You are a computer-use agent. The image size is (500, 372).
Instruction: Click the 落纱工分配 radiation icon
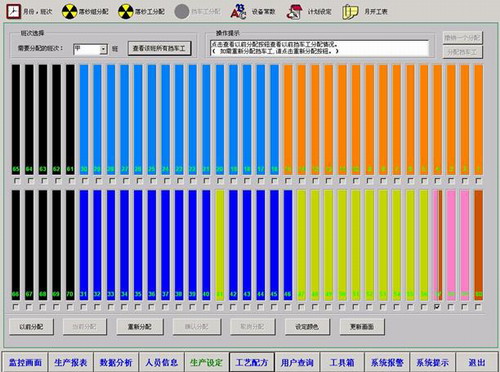click(126, 12)
